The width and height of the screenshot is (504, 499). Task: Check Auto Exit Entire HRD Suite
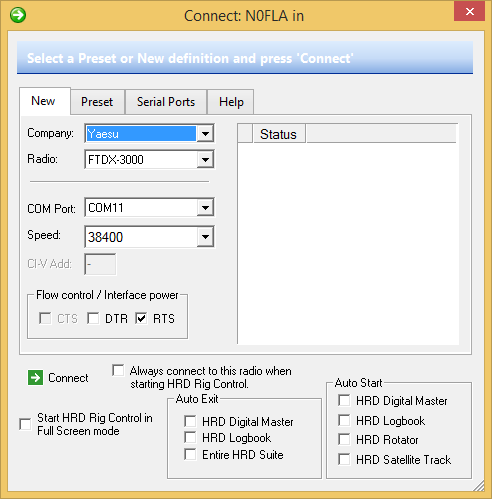pyautogui.click(x=190, y=454)
